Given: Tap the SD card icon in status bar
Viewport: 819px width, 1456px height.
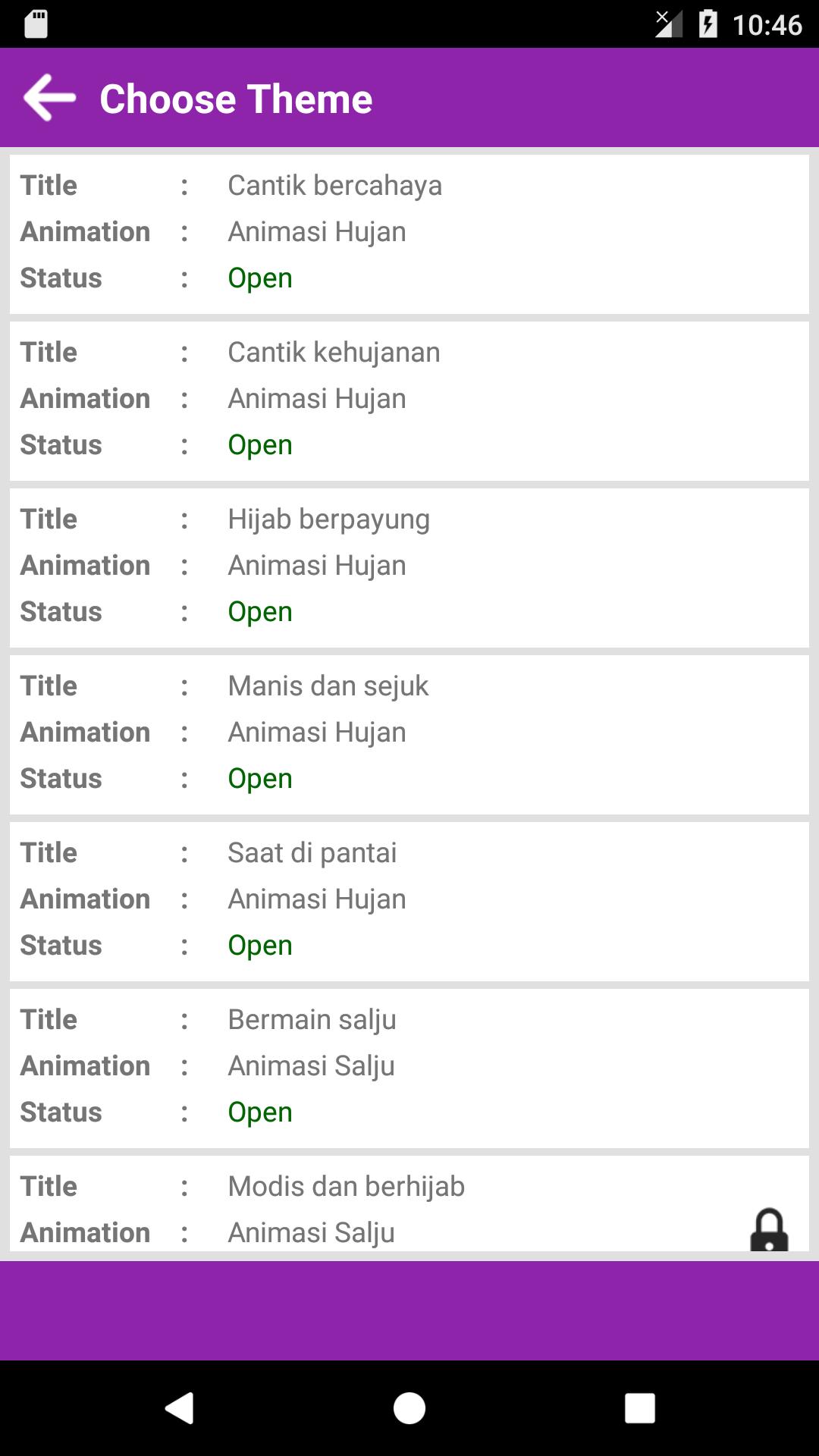Looking at the screenshot, I should [x=36, y=24].
